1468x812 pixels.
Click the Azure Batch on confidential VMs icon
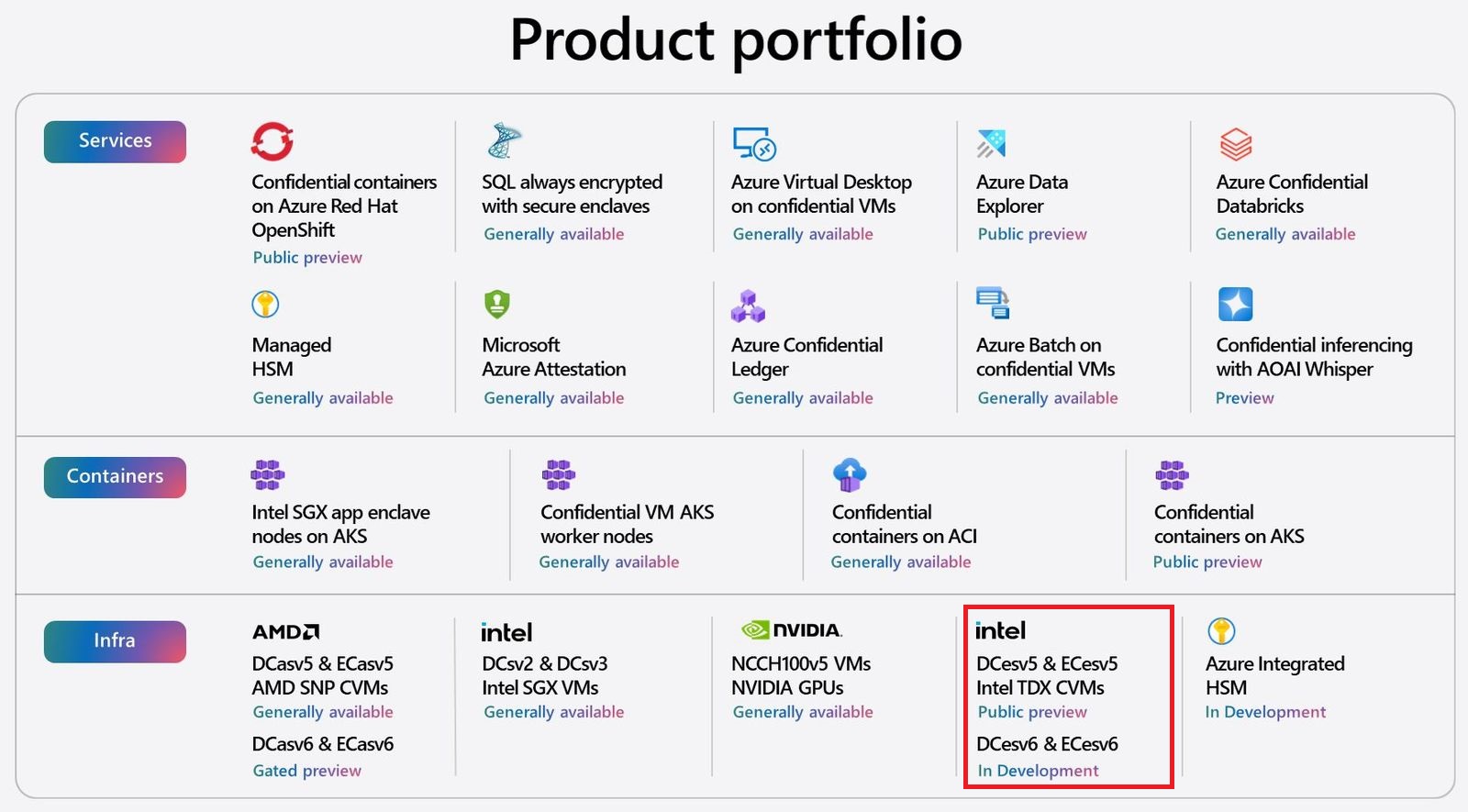993,303
